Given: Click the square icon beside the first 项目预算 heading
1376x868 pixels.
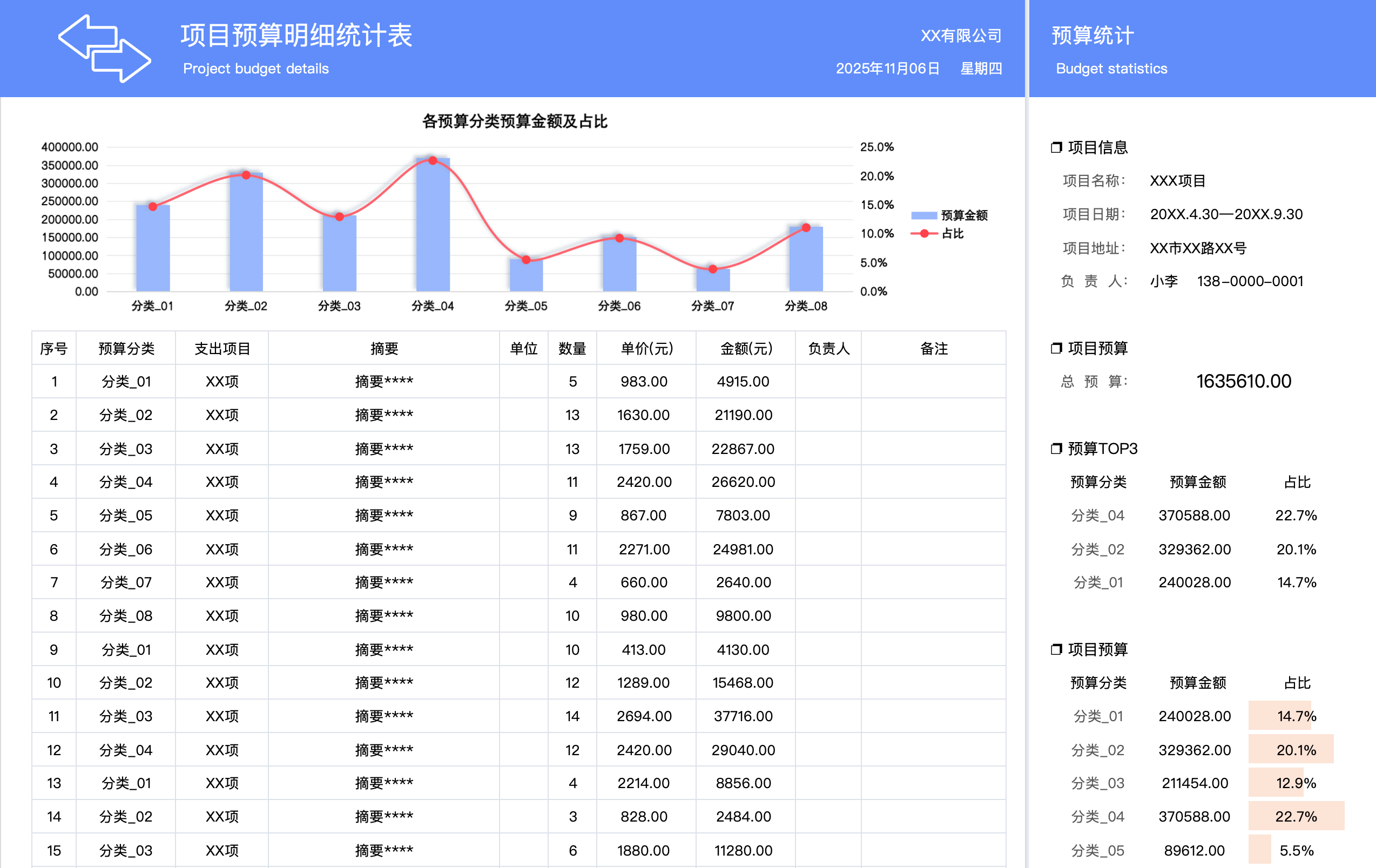Looking at the screenshot, I should coord(1055,348).
